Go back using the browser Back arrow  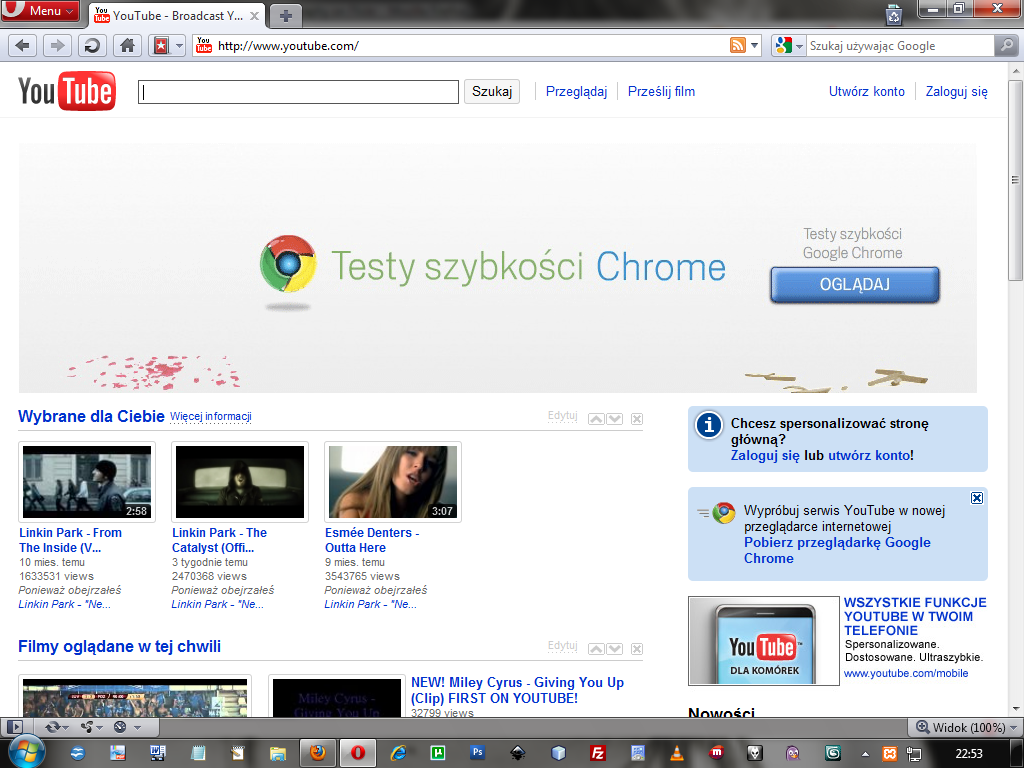click(22, 46)
